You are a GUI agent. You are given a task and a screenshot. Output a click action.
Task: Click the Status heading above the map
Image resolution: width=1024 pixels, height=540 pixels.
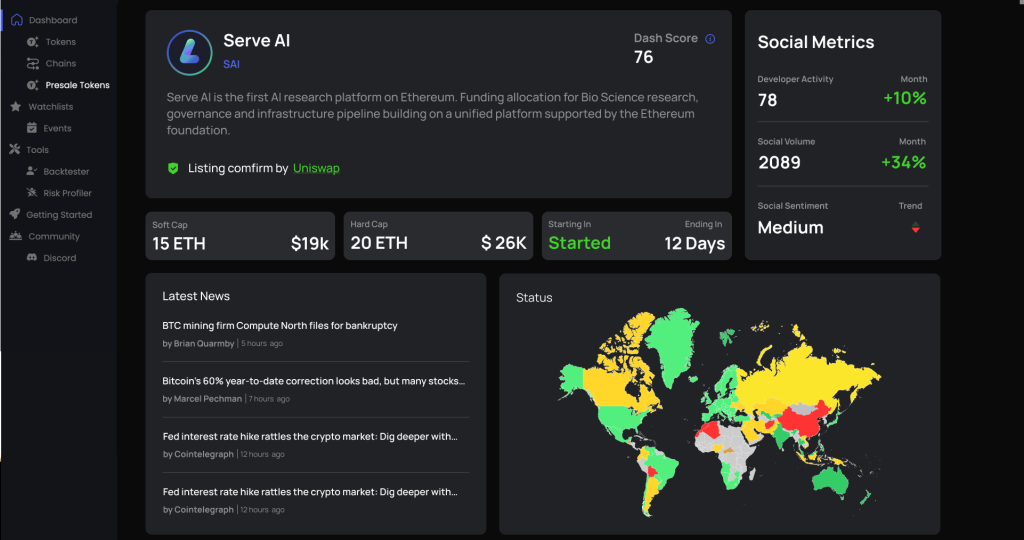point(534,298)
